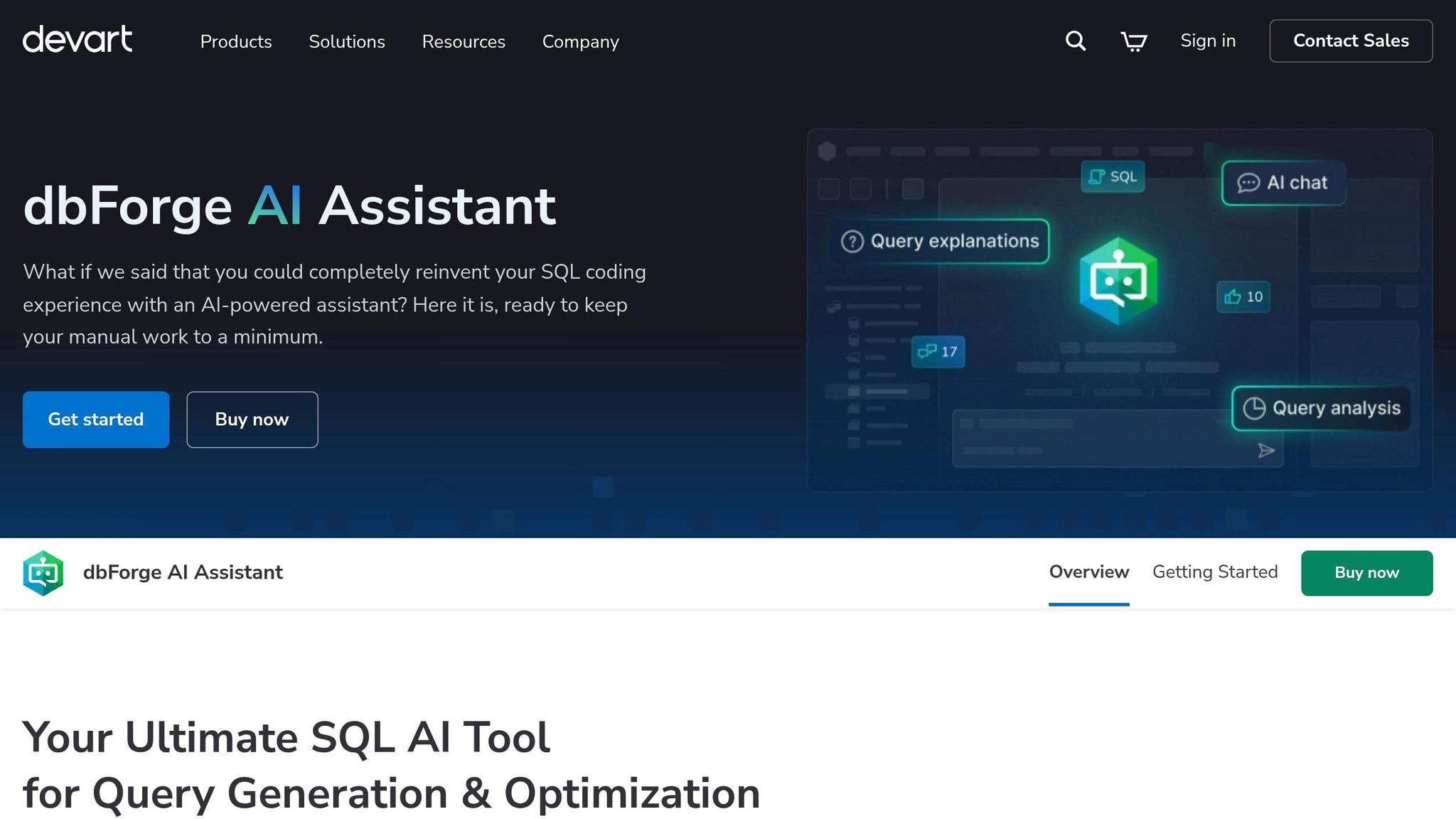1456x819 pixels.
Task: Select the dbForge AI Assistant robot logo
Action: (x=43, y=572)
